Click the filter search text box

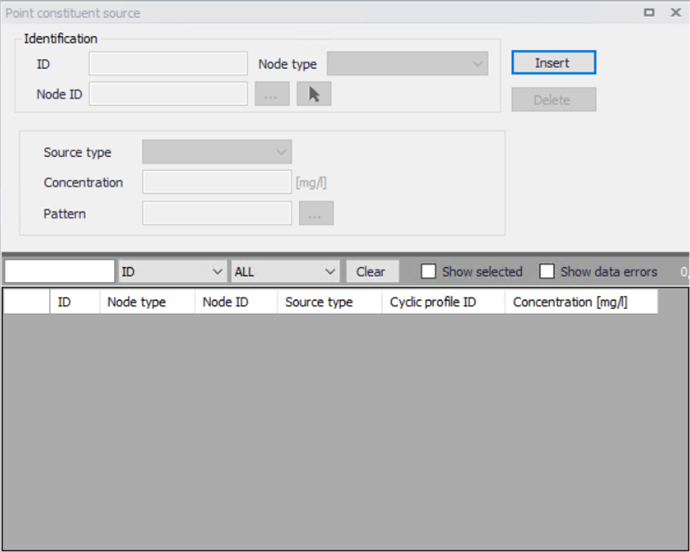tap(59, 271)
